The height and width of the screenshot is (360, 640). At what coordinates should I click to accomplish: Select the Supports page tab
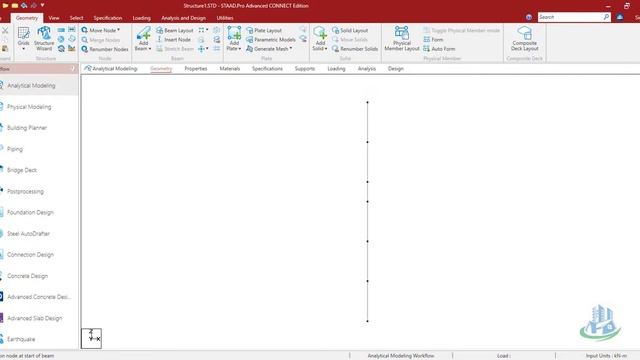pos(305,69)
